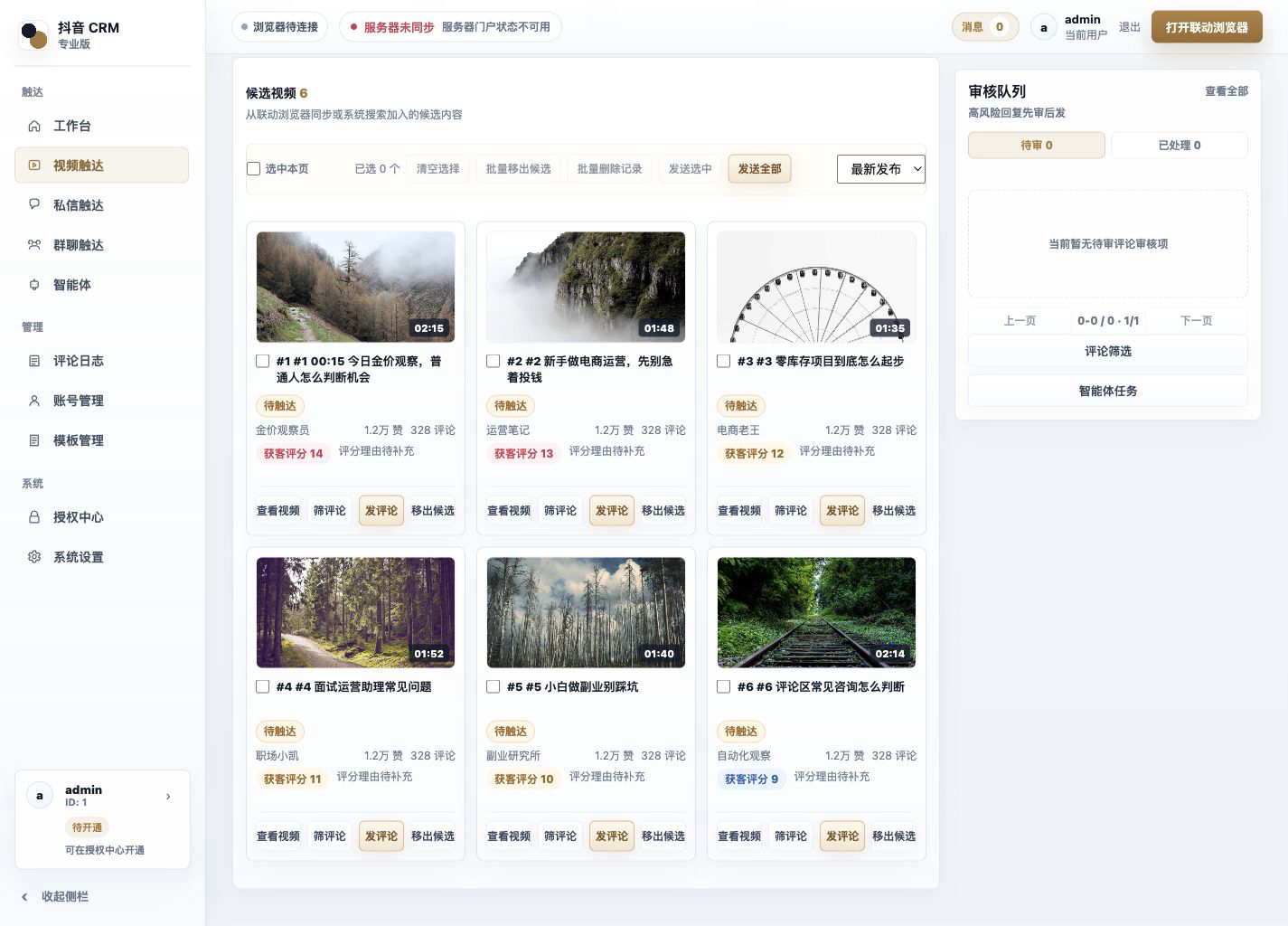Image resolution: width=1288 pixels, height=926 pixels.
Task: Check the box for video #4 面试运营助理
Action: [x=263, y=686]
